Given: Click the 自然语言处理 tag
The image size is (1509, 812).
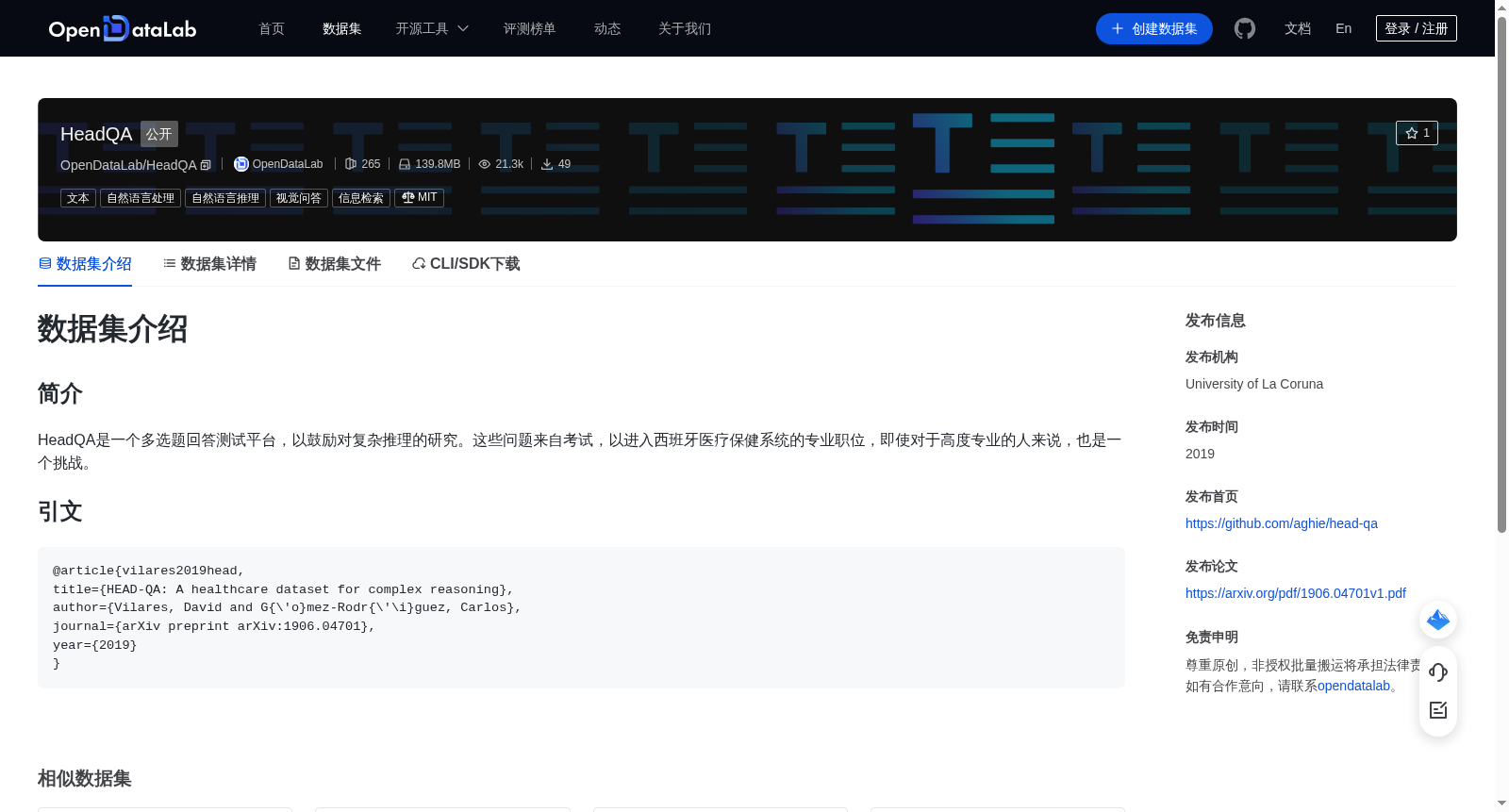Looking at the screenshot, I should pyautogui.click(x=141, y=198).
